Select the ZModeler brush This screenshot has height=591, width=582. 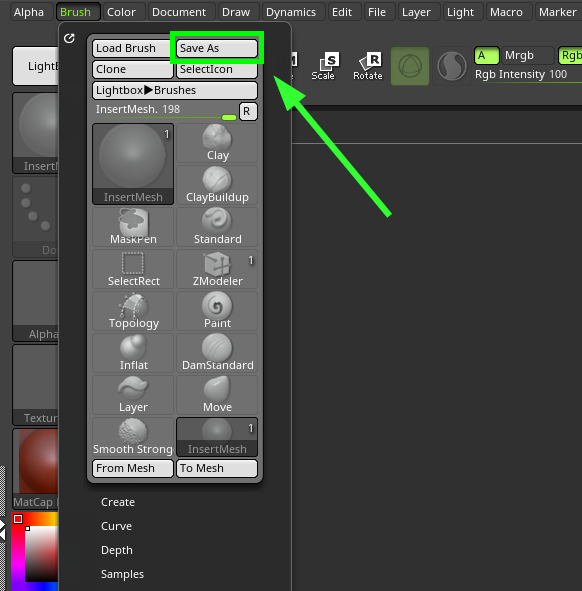[217, 269]
